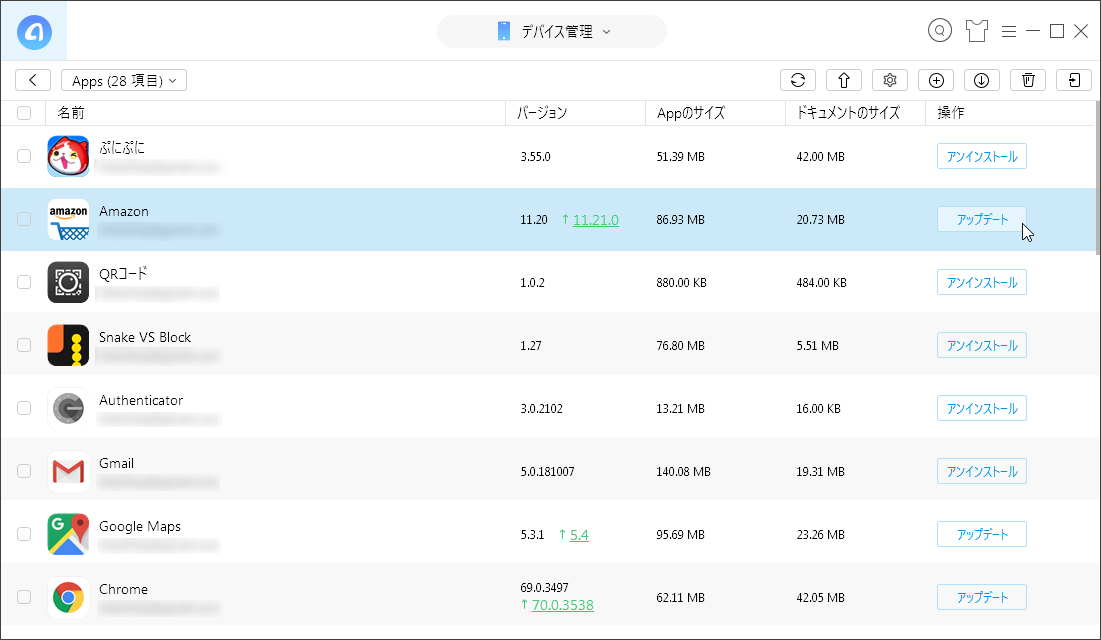
Task: Update Google Maps app
Action: tap(982, 534)
